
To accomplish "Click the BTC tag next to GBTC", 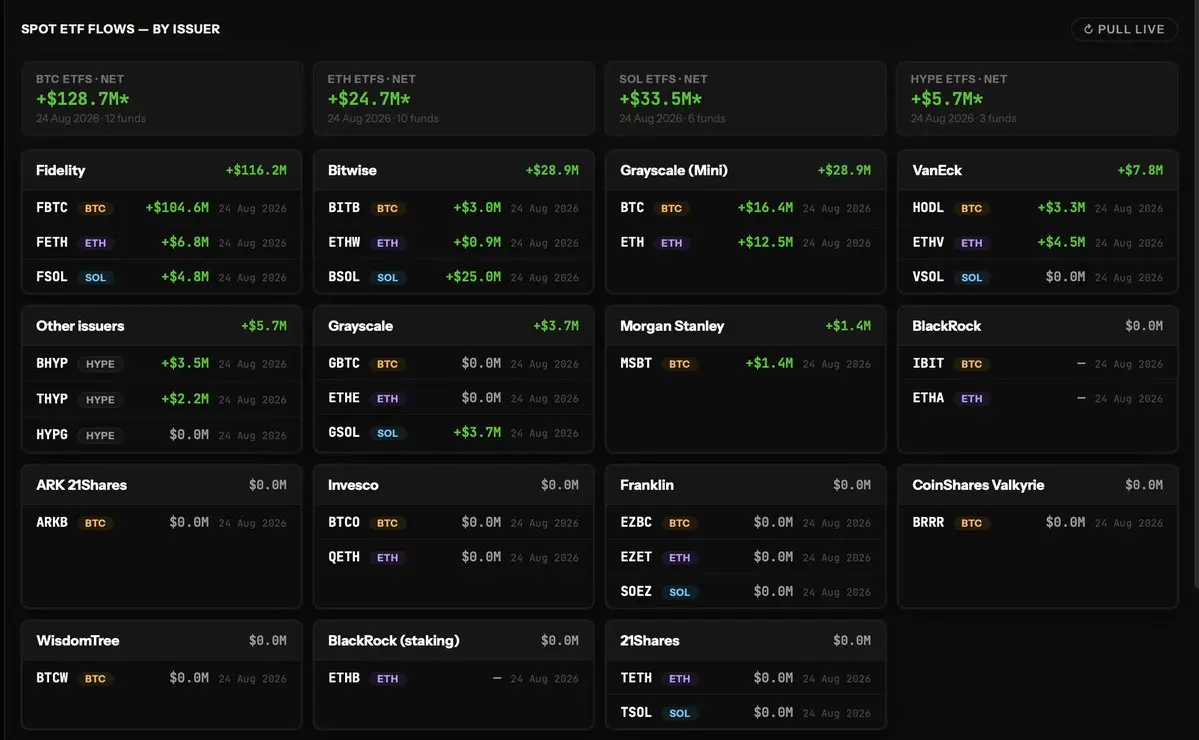I will pos(387,364).
